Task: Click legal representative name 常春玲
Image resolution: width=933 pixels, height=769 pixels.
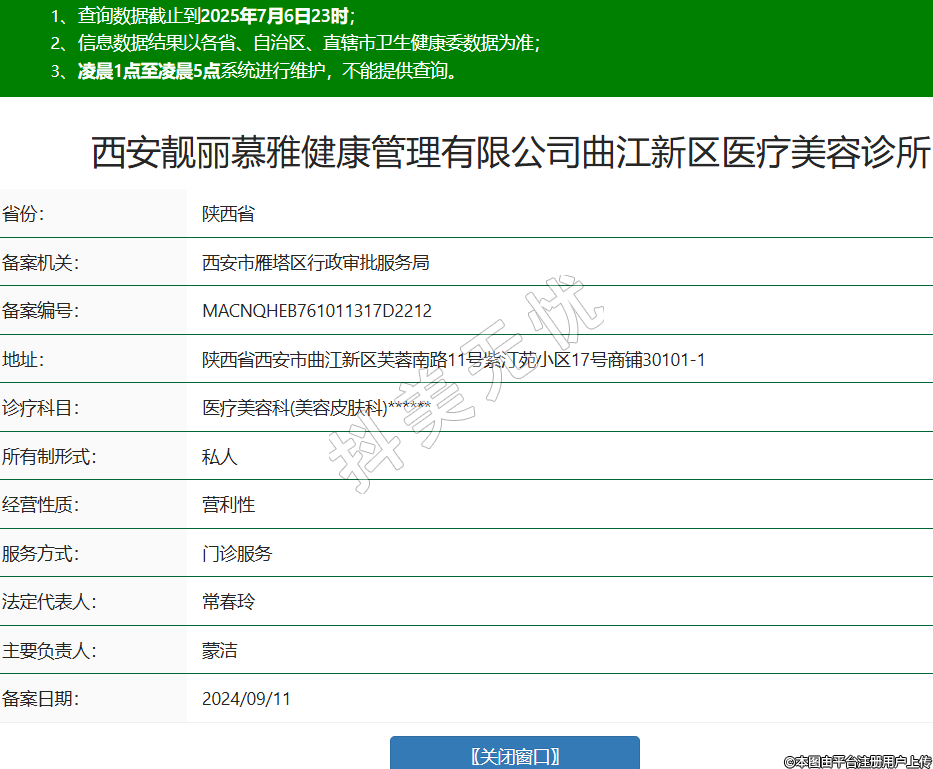Action: coord(228,602)
